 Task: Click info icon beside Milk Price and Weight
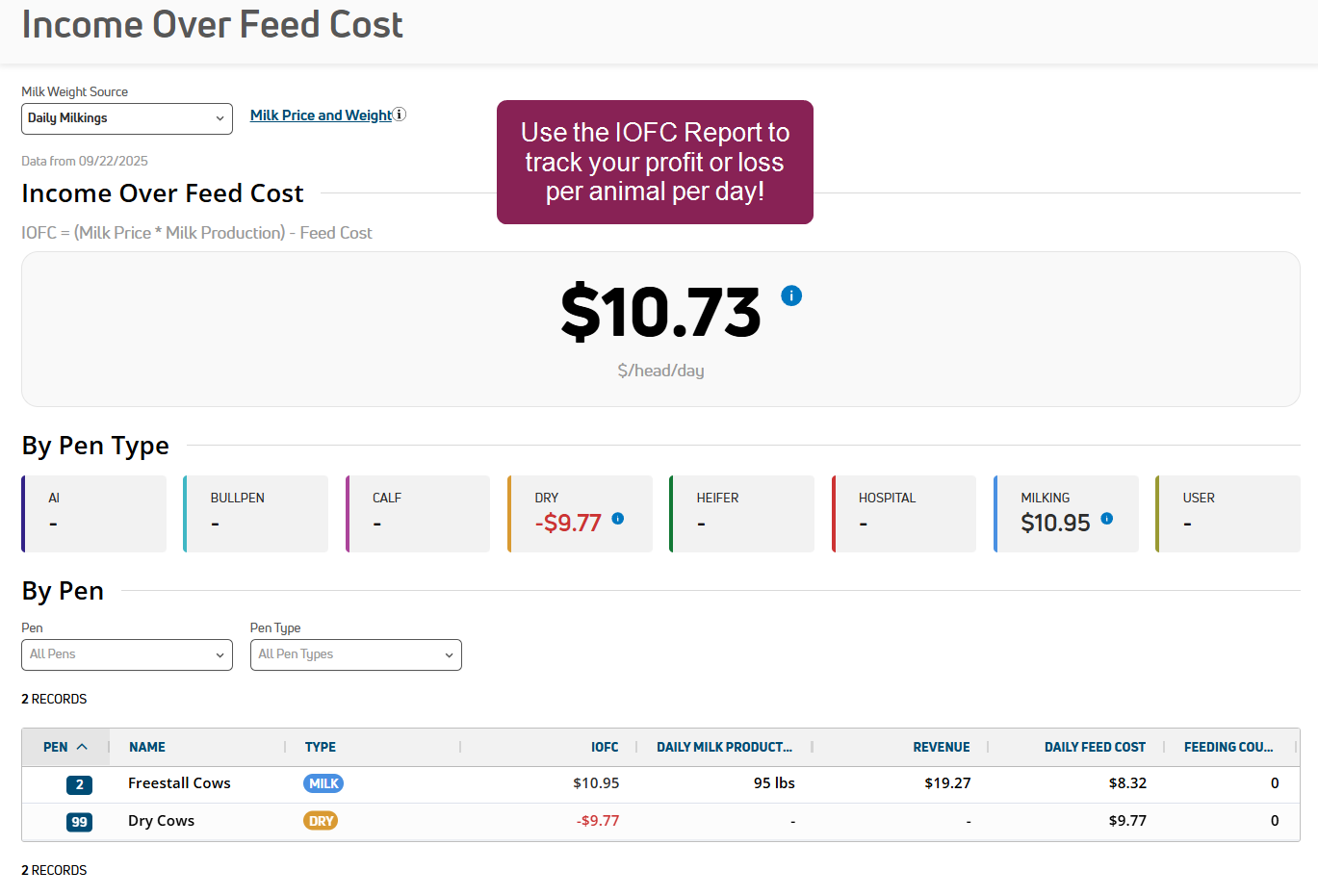pyautogui.click(x=400, y=115)
